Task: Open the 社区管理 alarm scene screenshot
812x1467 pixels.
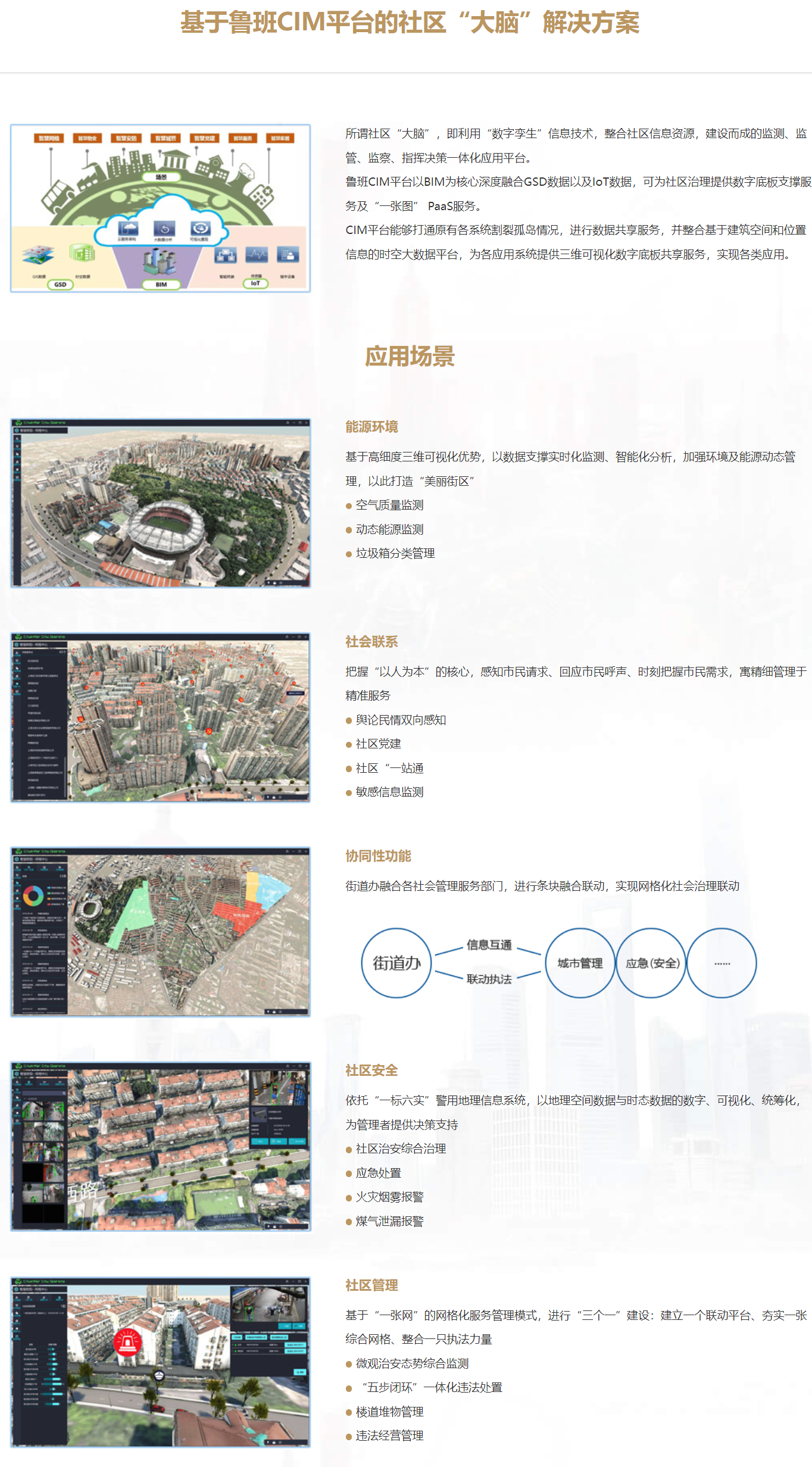Action: (161, 1362)
